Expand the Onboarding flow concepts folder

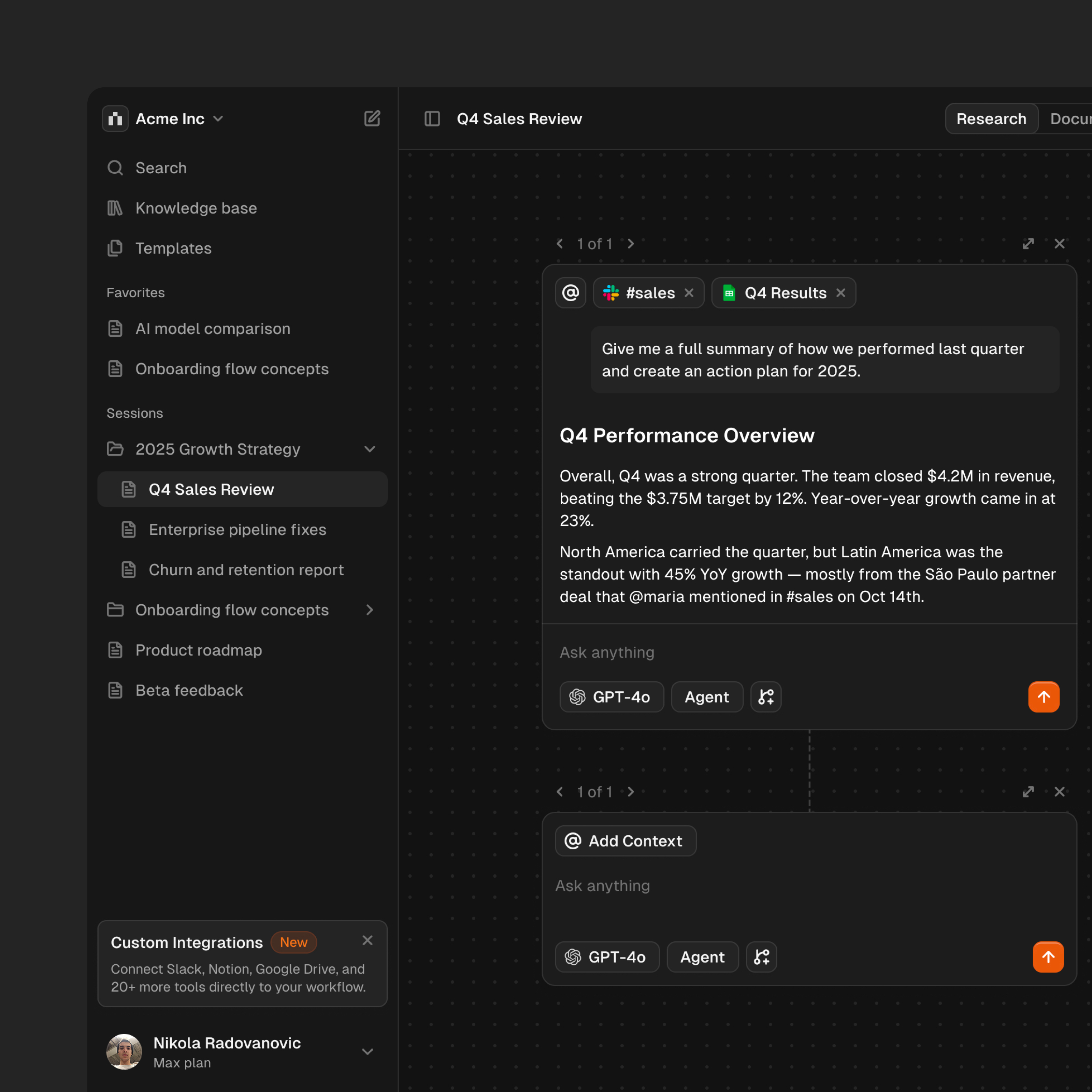(370, 610)
